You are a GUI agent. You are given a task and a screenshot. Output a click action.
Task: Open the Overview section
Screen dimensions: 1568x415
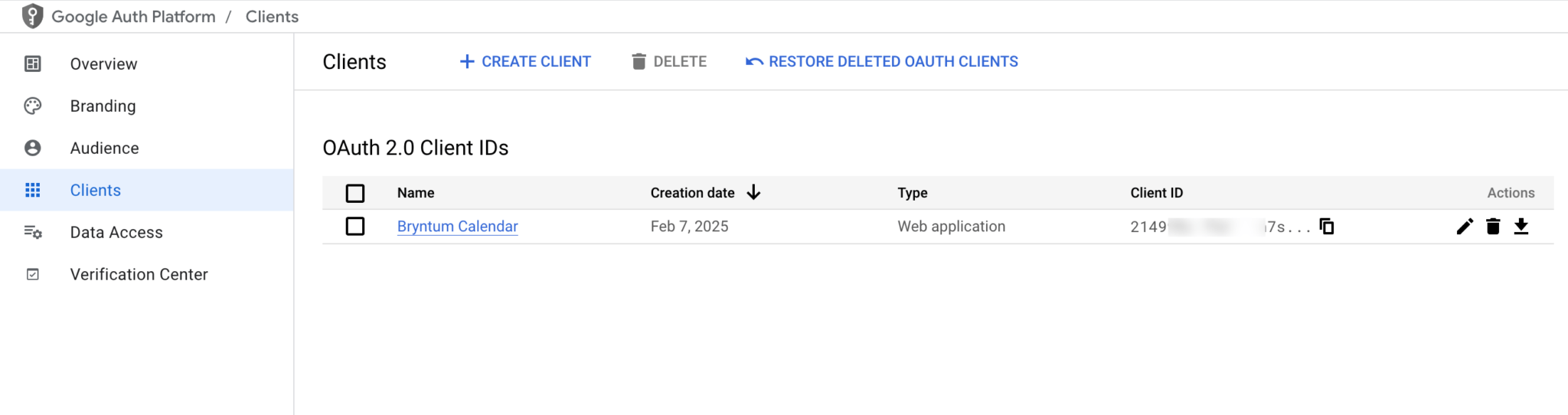(147, 64)
